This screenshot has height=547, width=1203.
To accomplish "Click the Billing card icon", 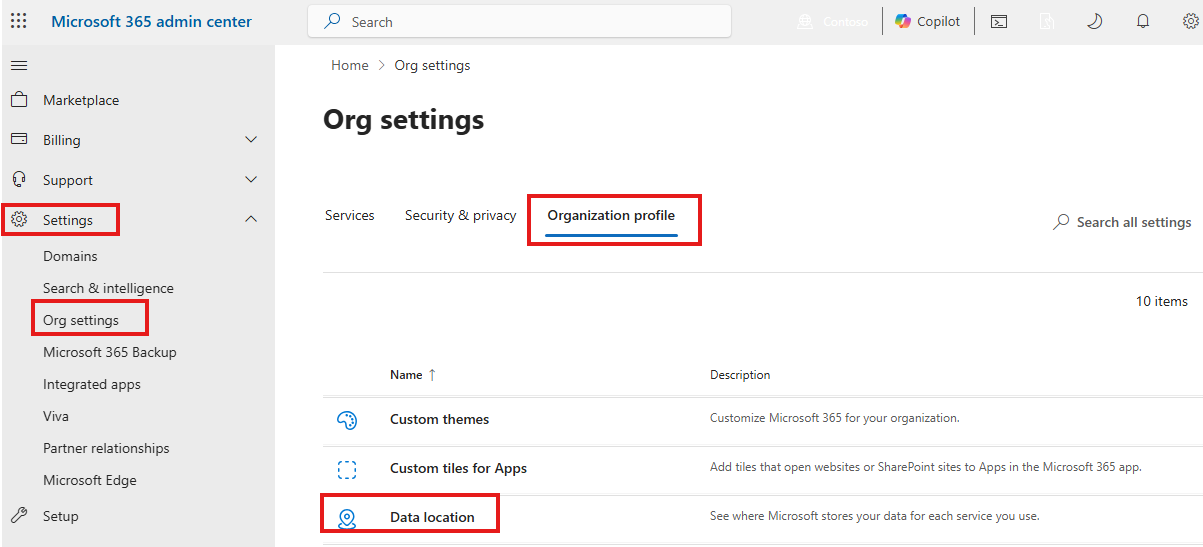I will click(x=19, y=140).
